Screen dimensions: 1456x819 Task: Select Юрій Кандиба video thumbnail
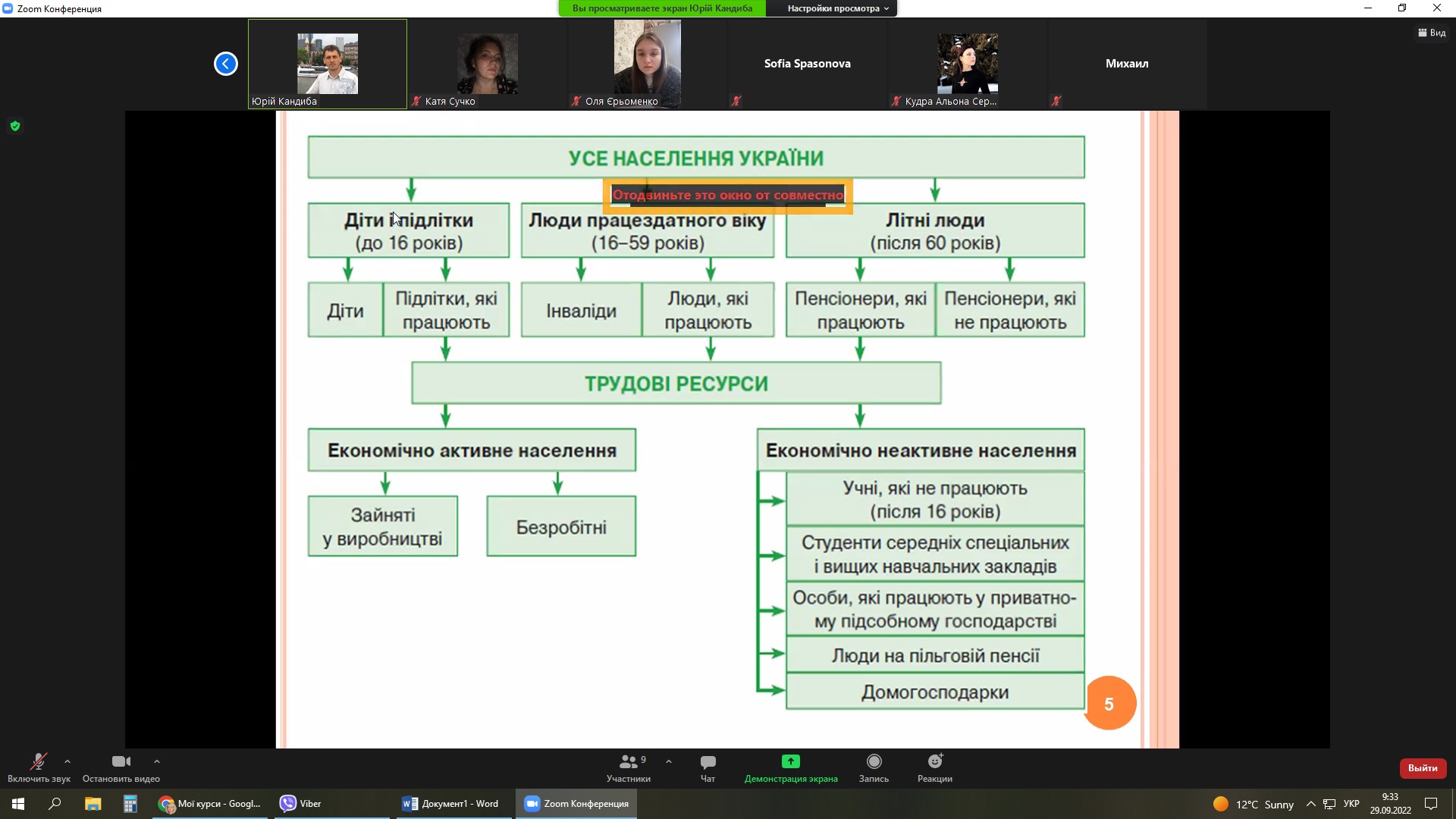327,64
